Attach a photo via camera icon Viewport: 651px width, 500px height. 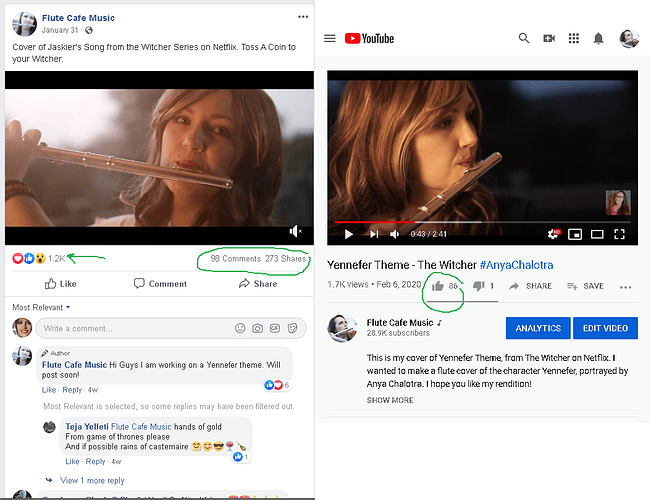257,328
